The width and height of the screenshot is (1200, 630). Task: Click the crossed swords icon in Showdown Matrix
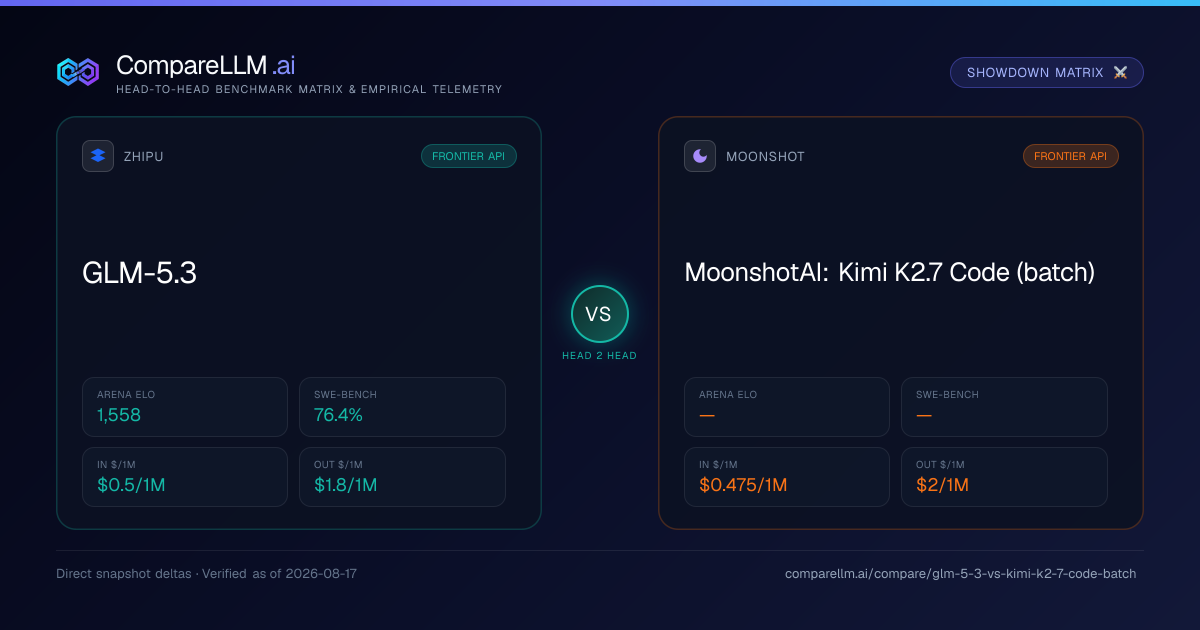[x=1120, y=73]
